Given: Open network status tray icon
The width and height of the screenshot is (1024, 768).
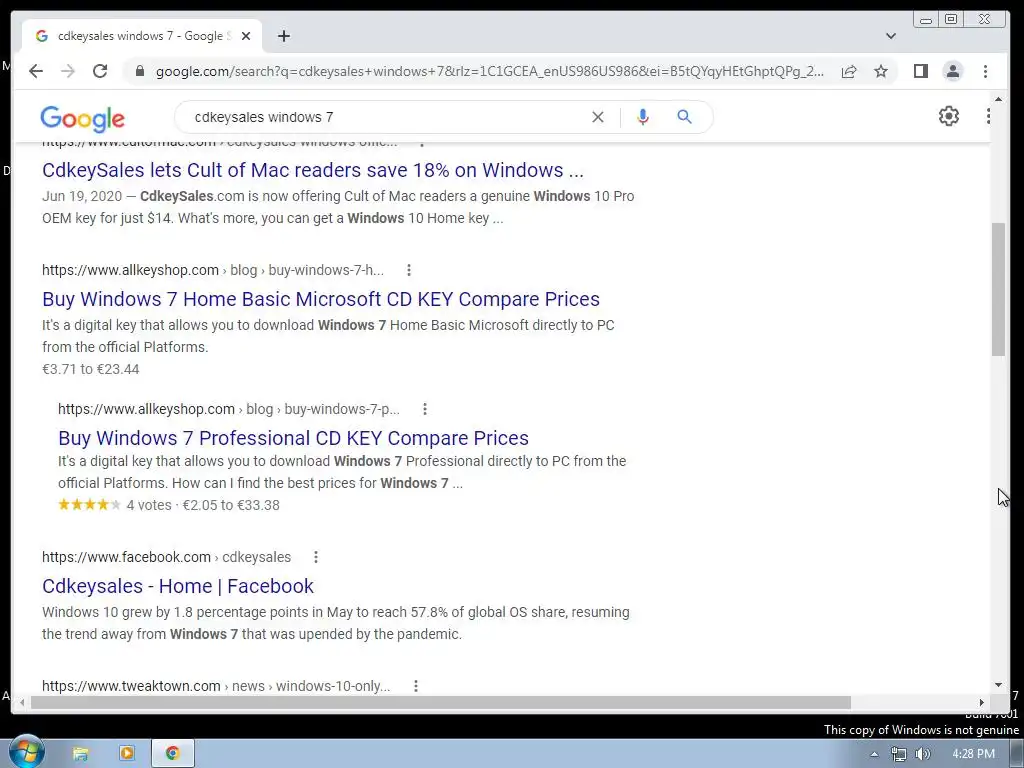Looking at the screenshot, I should pyautogui.click(x=899, y=754).
